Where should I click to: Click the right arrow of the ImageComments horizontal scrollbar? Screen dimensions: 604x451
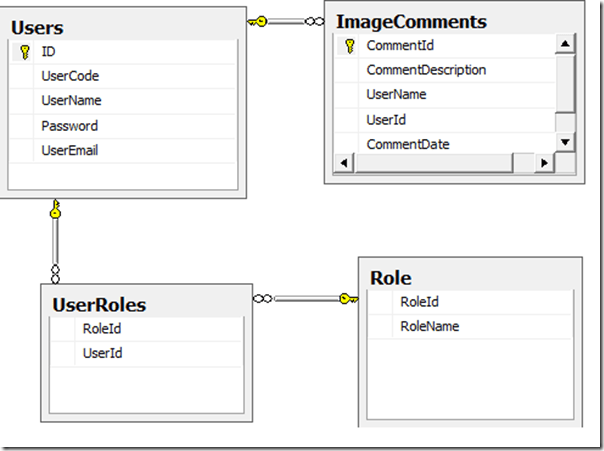click(x=545, y=163)
